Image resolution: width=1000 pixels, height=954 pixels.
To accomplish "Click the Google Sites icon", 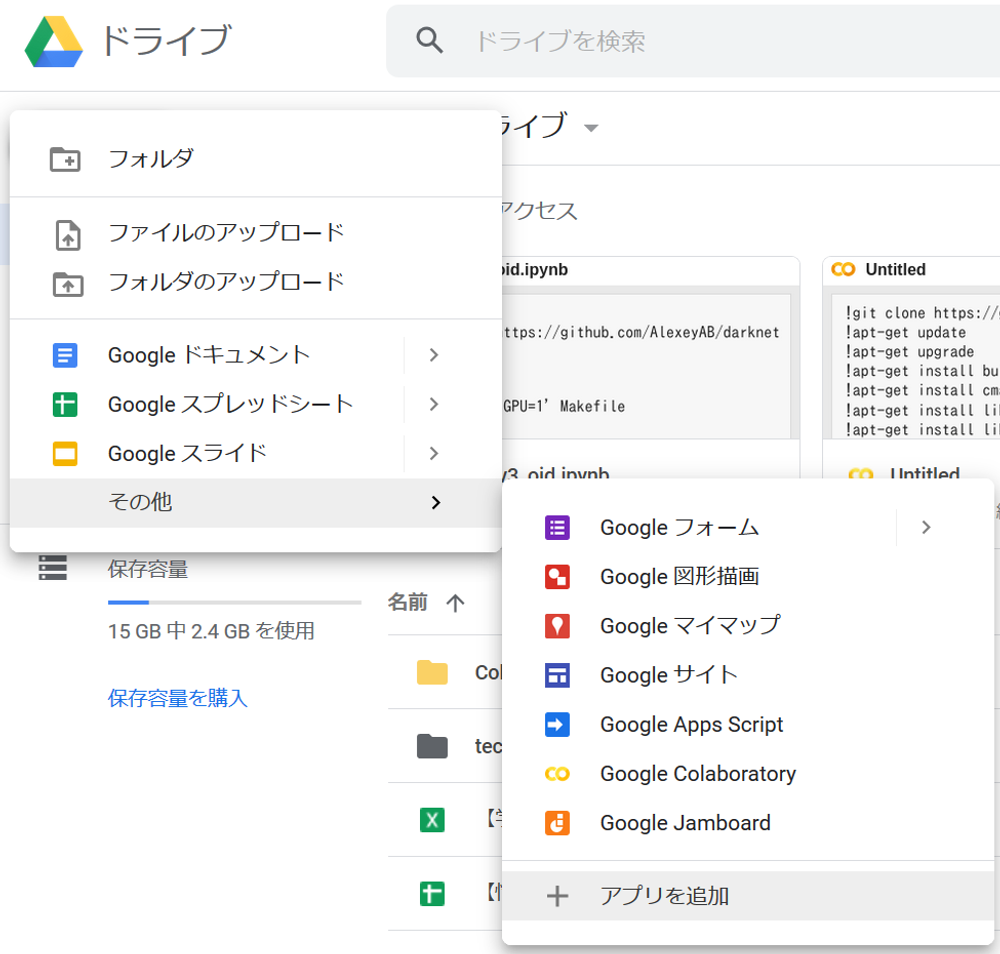I will pyautogui.click(x=557, y=675).
